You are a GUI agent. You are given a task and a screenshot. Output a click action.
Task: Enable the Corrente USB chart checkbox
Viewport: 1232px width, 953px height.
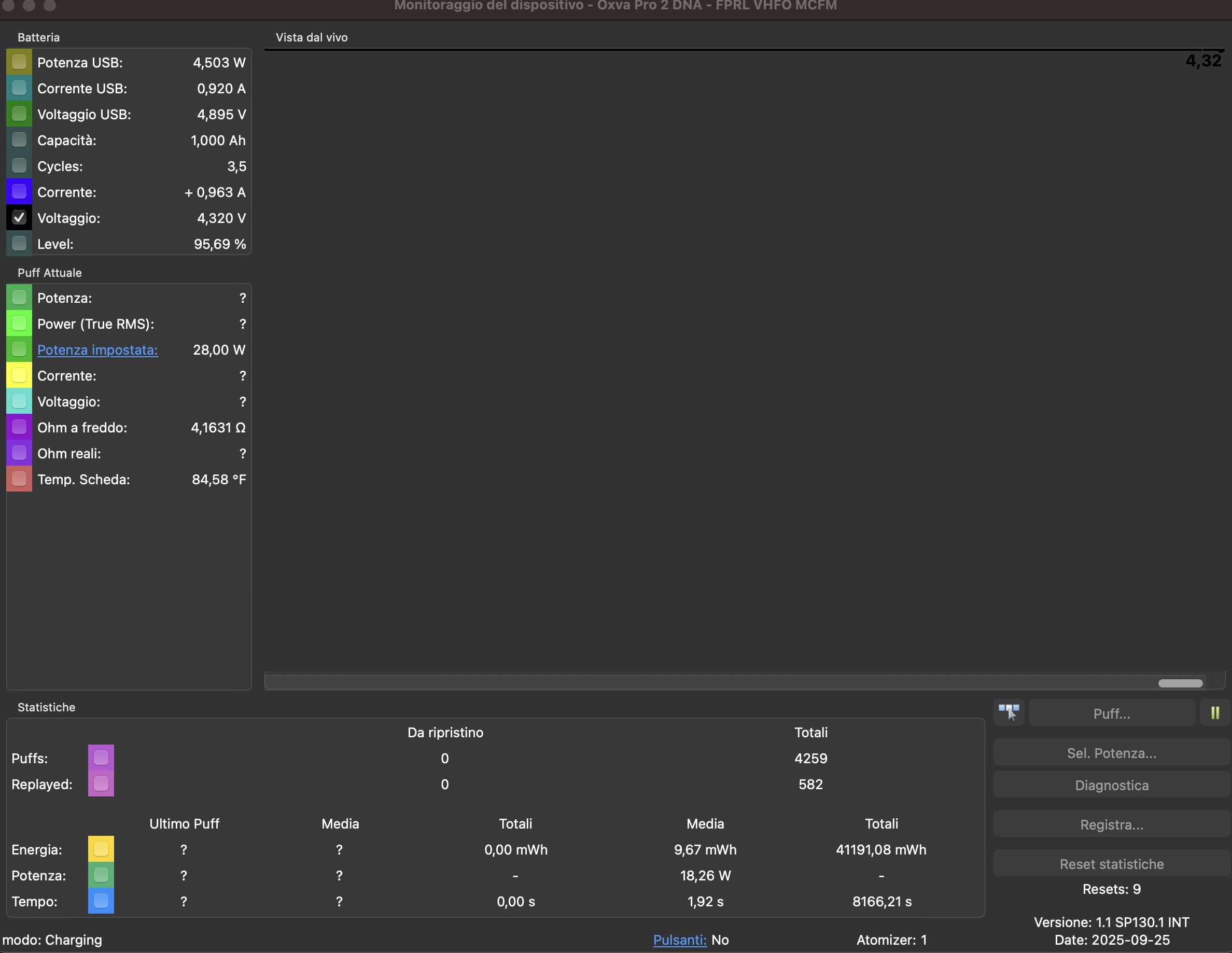[x=19, y=88]
